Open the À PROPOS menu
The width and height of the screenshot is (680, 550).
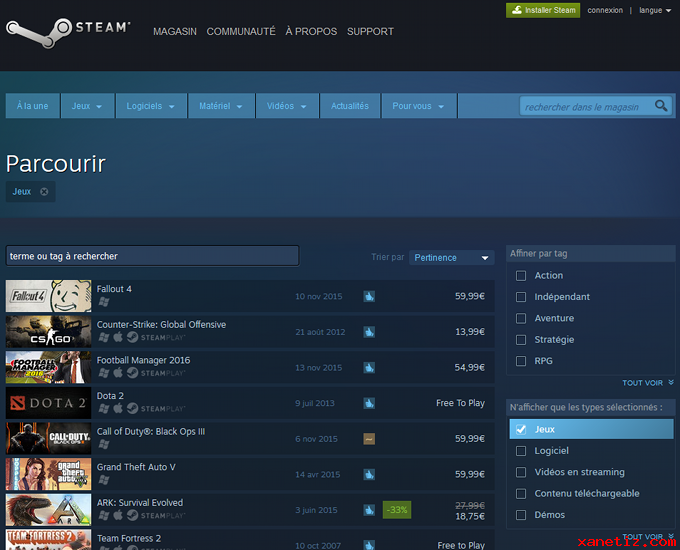click(x=311, y=32)
